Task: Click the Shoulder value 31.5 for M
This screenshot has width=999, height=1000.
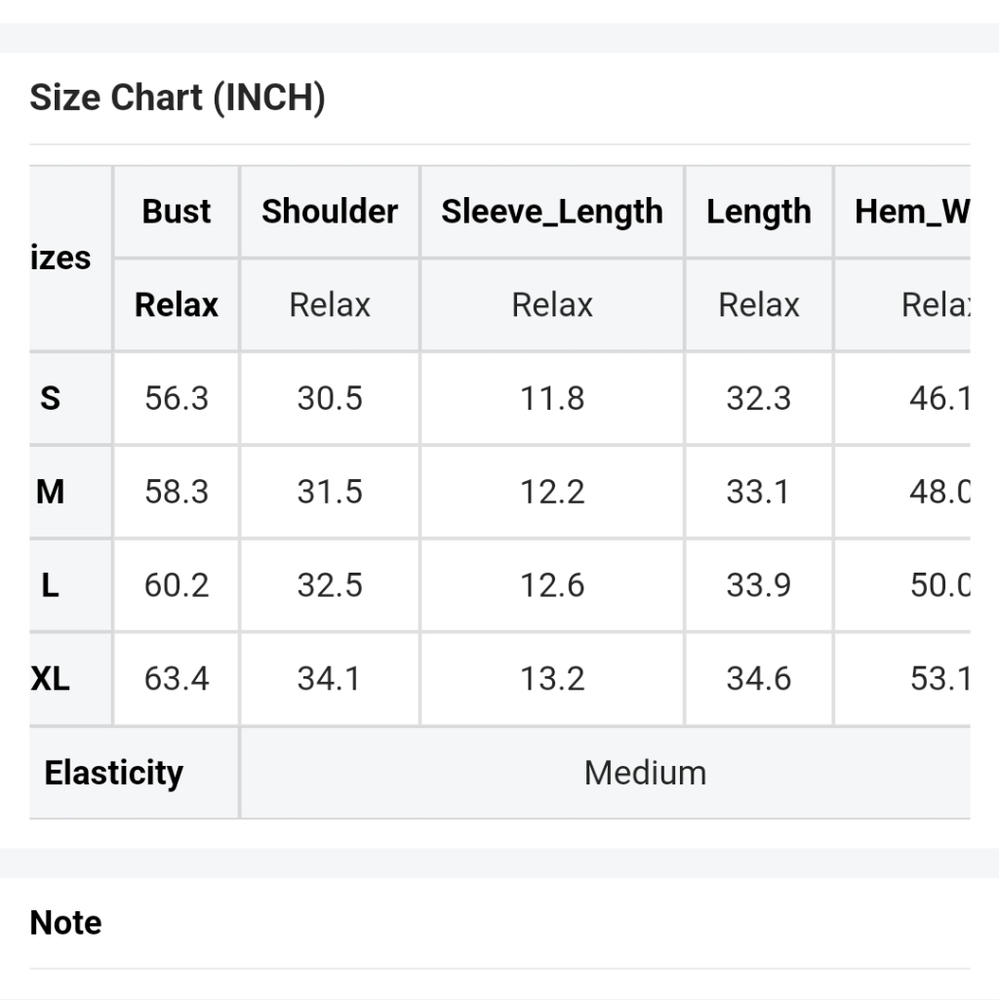Action: point(330,492)
